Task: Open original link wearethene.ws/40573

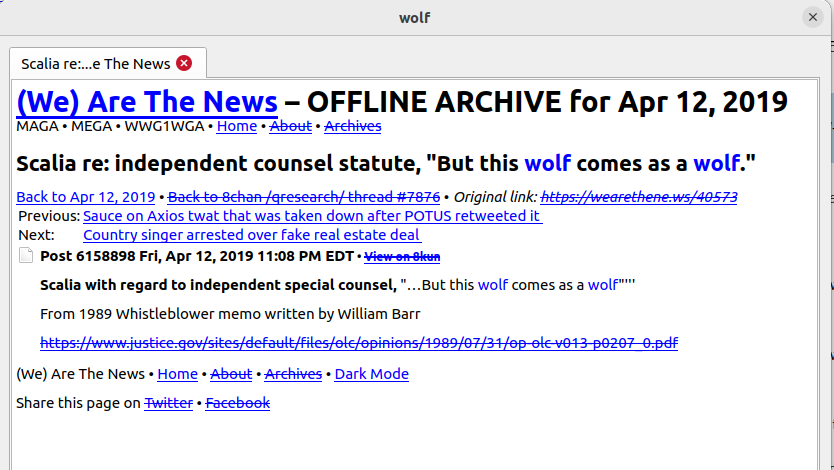Action: (639, 197)
